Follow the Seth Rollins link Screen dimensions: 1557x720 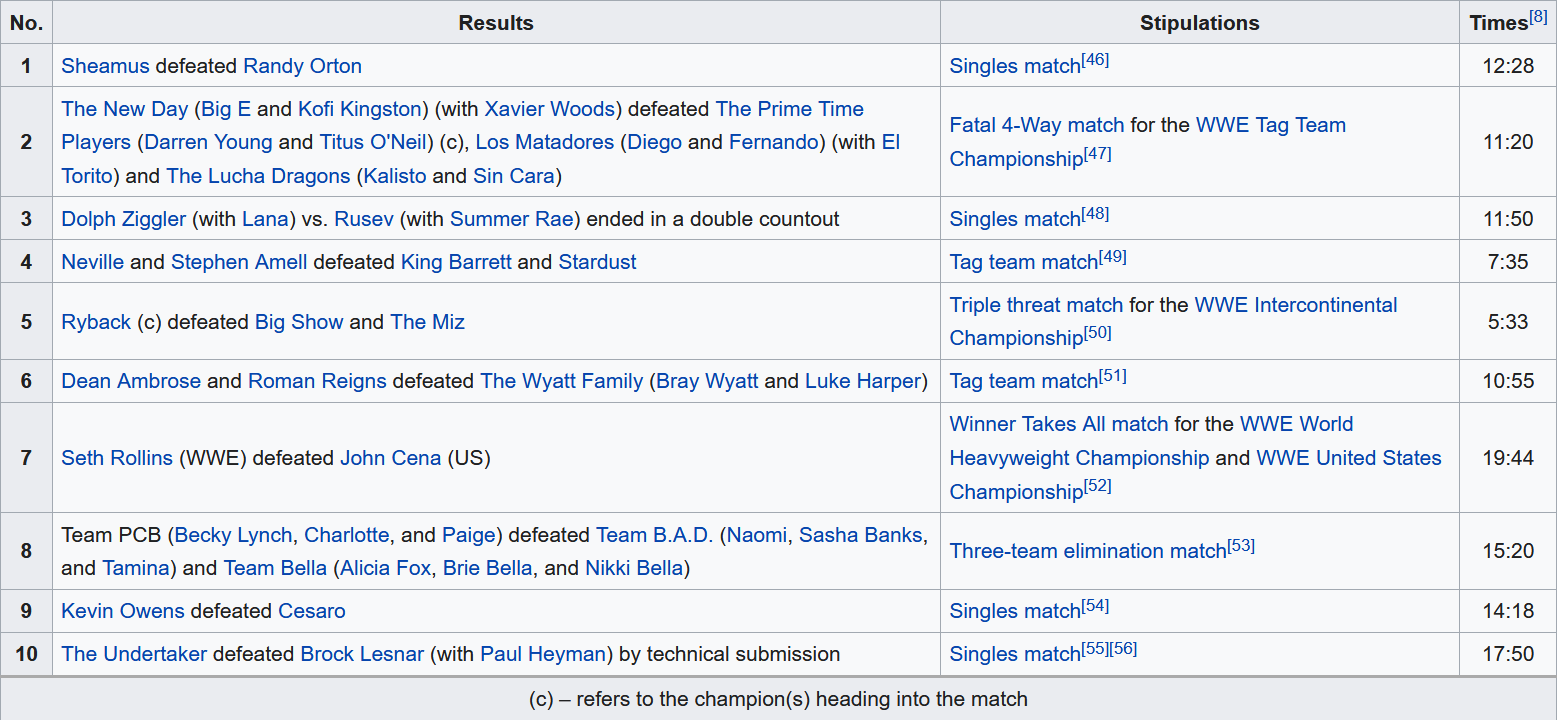coord(116,458)
